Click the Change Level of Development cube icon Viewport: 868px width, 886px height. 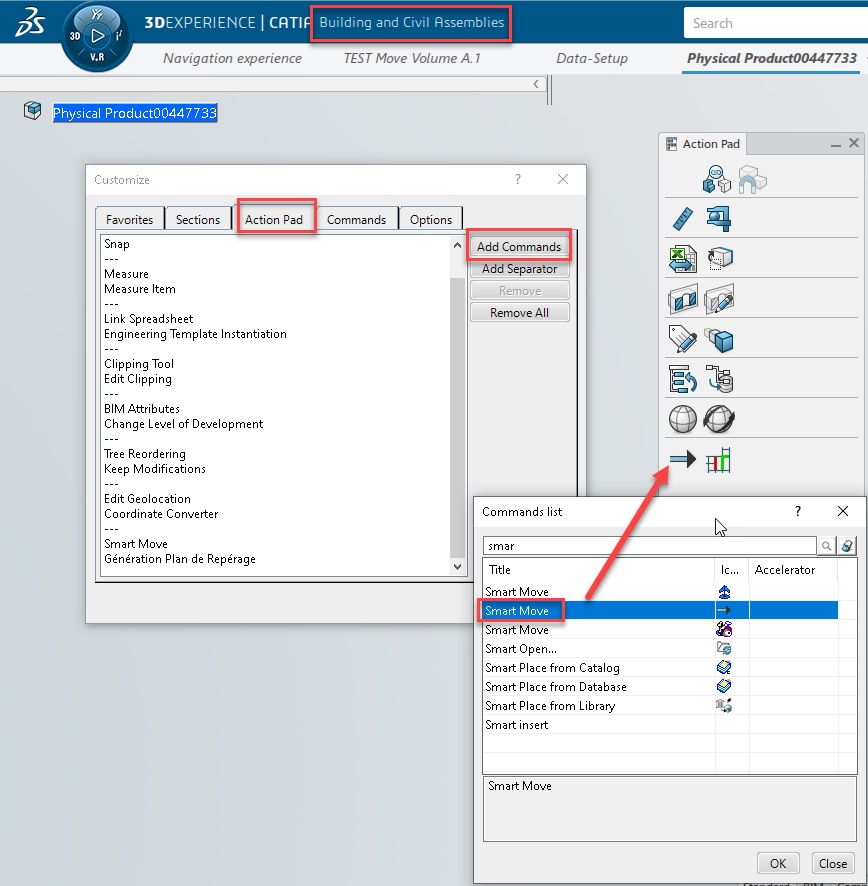(719, 340)
